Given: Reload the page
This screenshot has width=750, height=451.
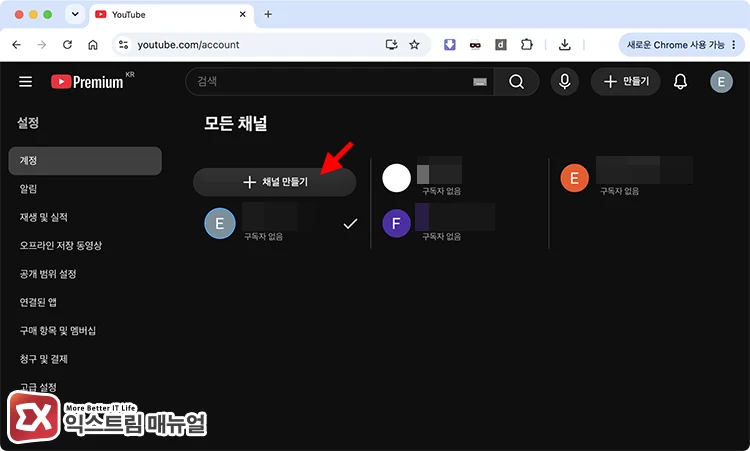Looking at the screenshot, I should [x=67, y=44].
